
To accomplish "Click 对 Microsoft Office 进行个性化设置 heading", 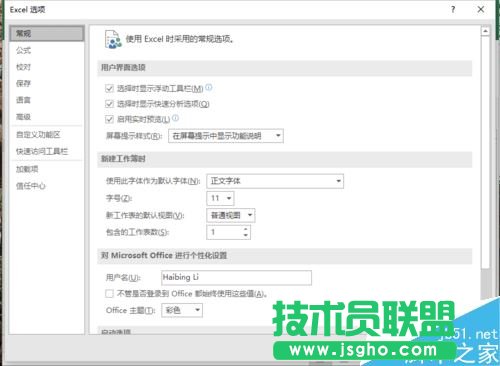I will tap(164, 256).
